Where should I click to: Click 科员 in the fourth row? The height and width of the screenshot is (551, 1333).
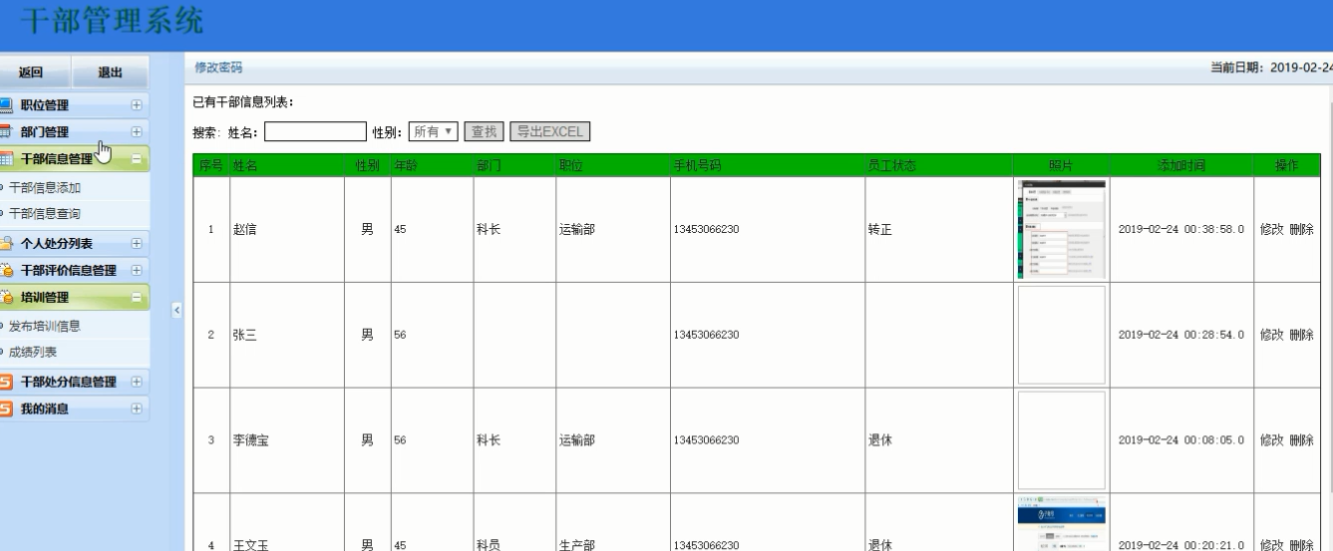(x=489, y=545)
